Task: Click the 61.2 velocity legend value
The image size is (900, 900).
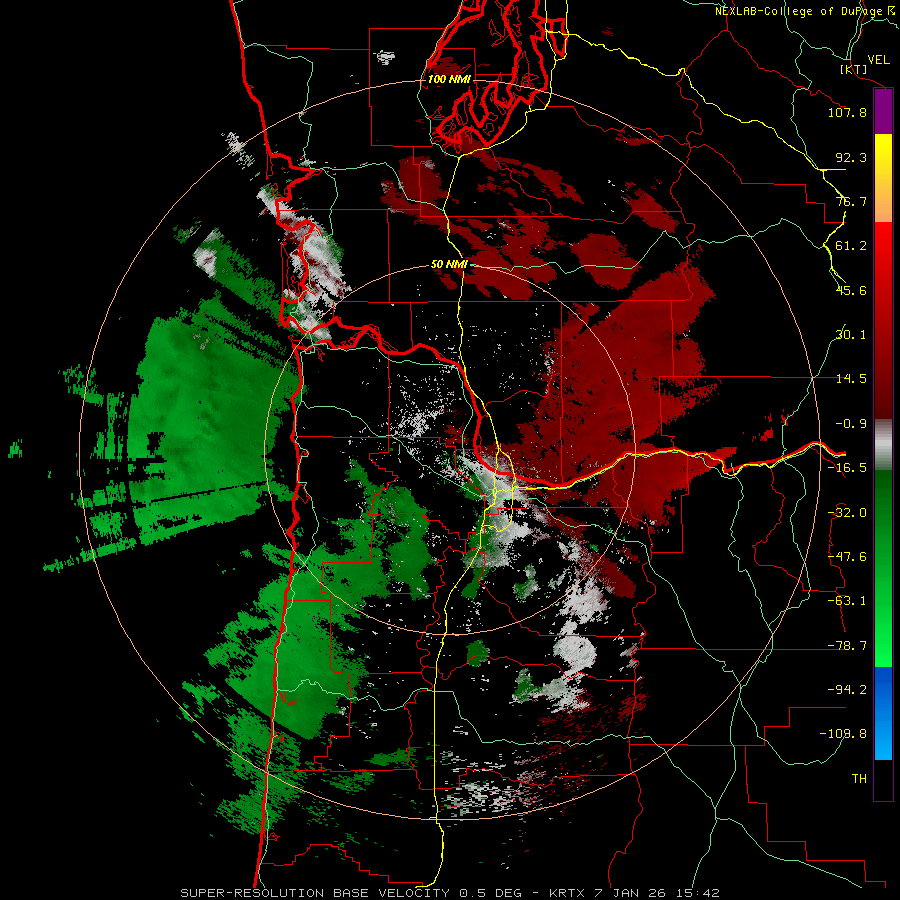Action: (x=851, y=246)
